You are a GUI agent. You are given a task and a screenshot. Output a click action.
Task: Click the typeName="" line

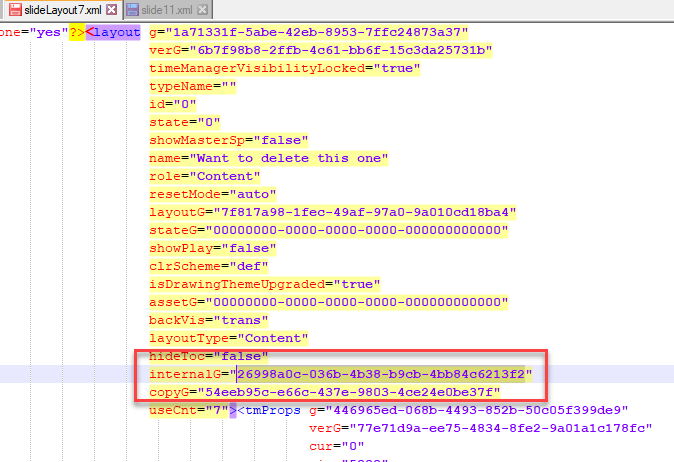click(193, 86)
